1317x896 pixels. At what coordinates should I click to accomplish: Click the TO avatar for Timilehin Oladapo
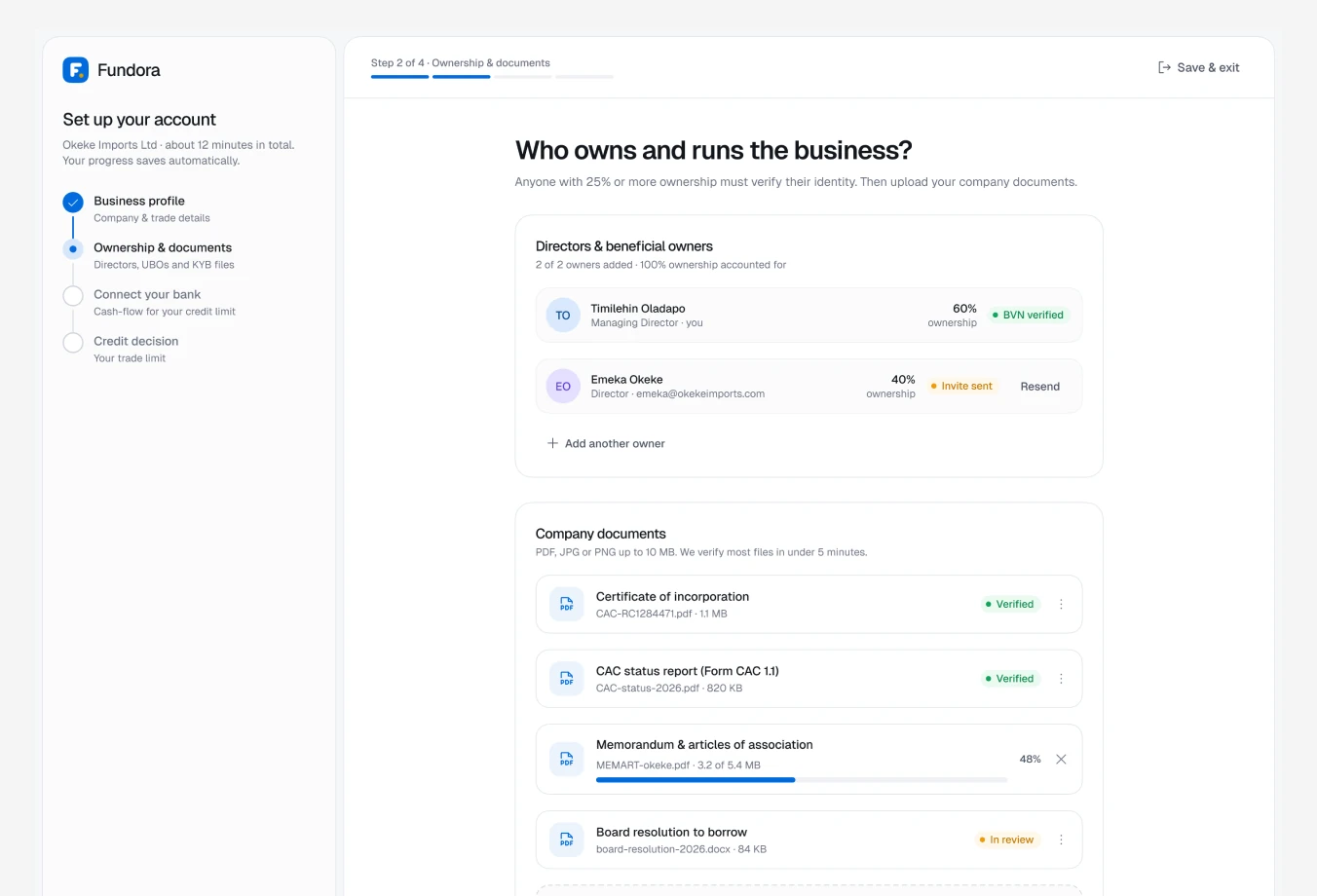(563, 316)
